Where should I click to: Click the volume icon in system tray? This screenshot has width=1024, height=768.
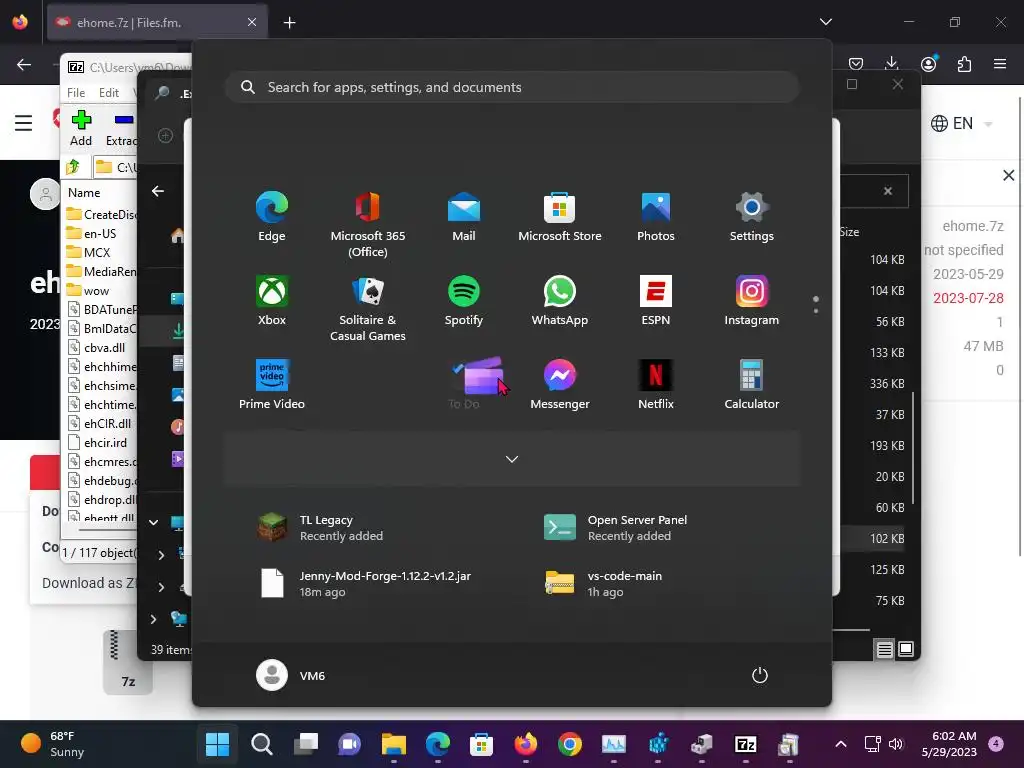(896, 744)
